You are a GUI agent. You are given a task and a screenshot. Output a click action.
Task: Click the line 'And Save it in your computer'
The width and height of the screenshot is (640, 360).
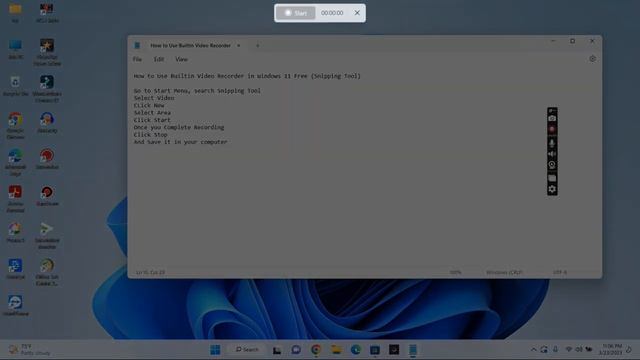(180, 142)
